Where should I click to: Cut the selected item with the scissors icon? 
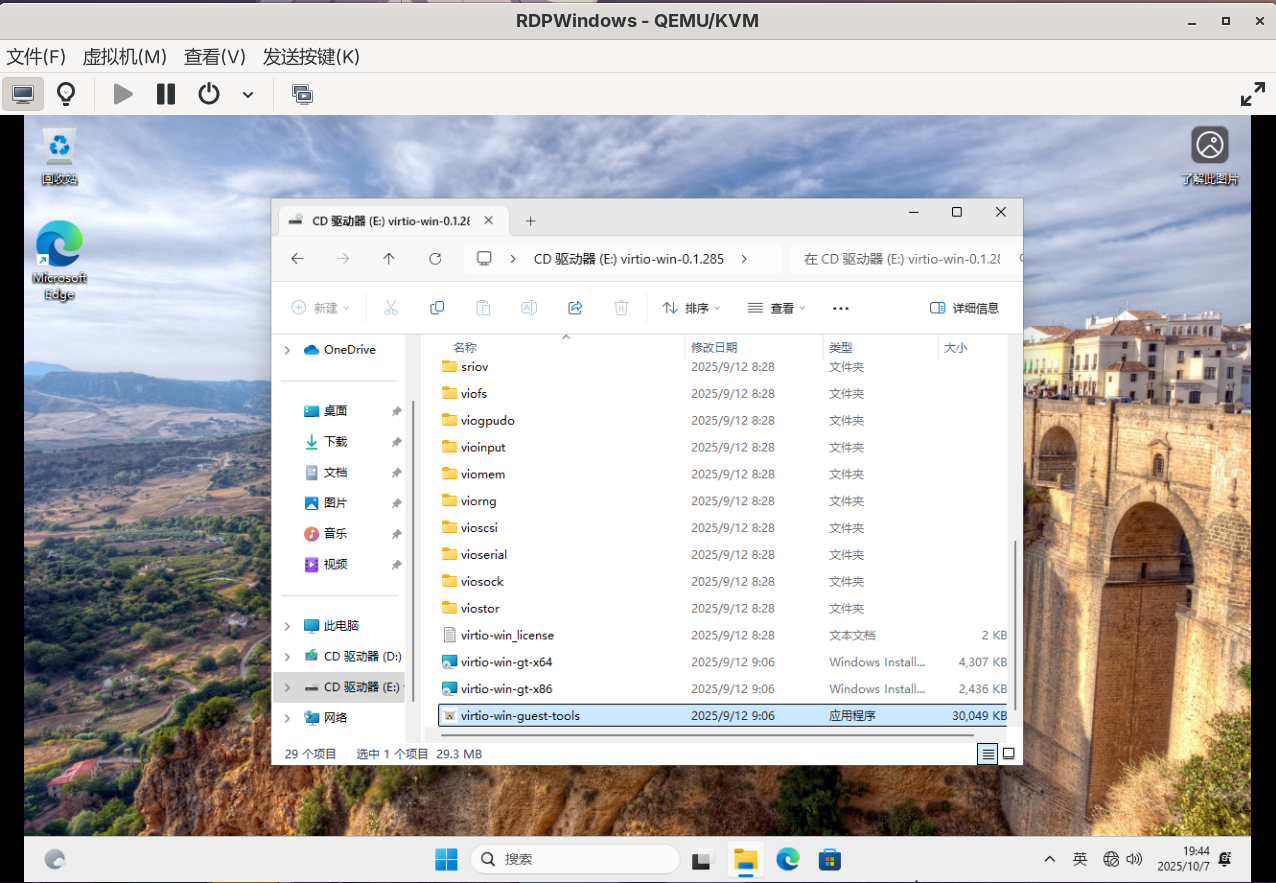point(391,307)
